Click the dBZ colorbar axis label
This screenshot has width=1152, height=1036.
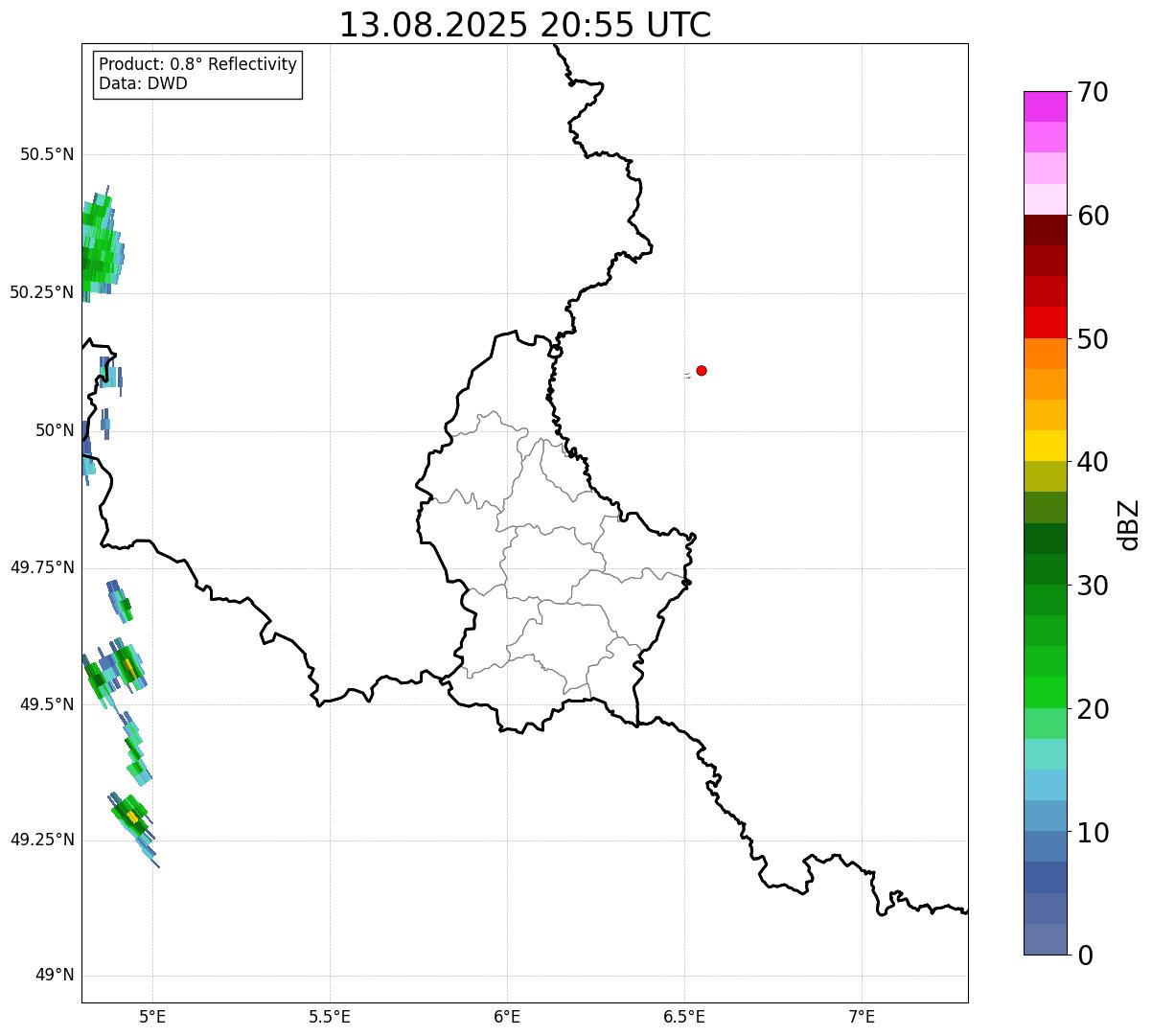tap(1130, 524)
